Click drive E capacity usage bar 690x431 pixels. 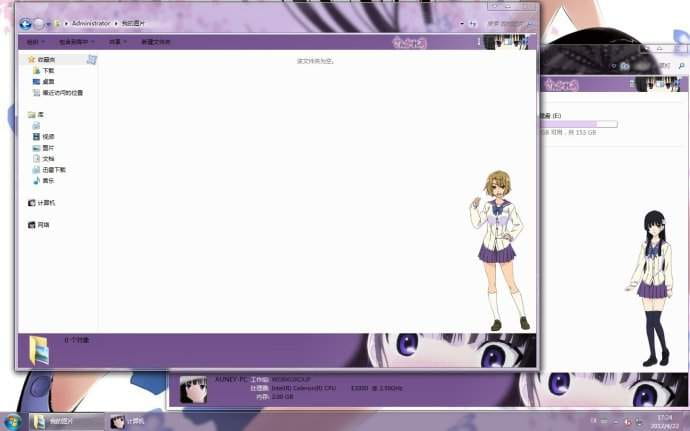[580, 124]
